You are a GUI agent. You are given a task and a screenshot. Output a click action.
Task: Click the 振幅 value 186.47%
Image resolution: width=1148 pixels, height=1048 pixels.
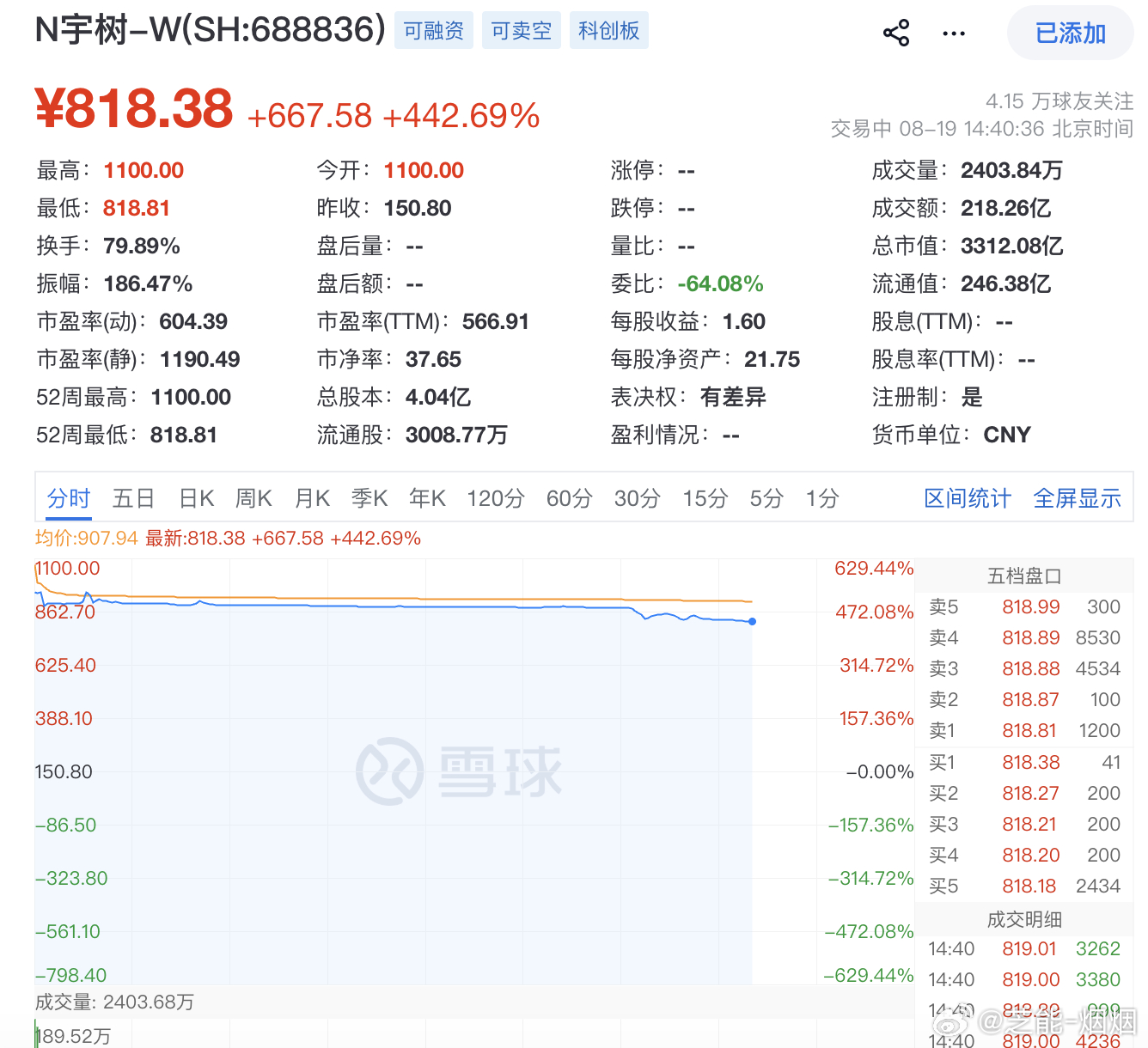[x=148, y=283]
